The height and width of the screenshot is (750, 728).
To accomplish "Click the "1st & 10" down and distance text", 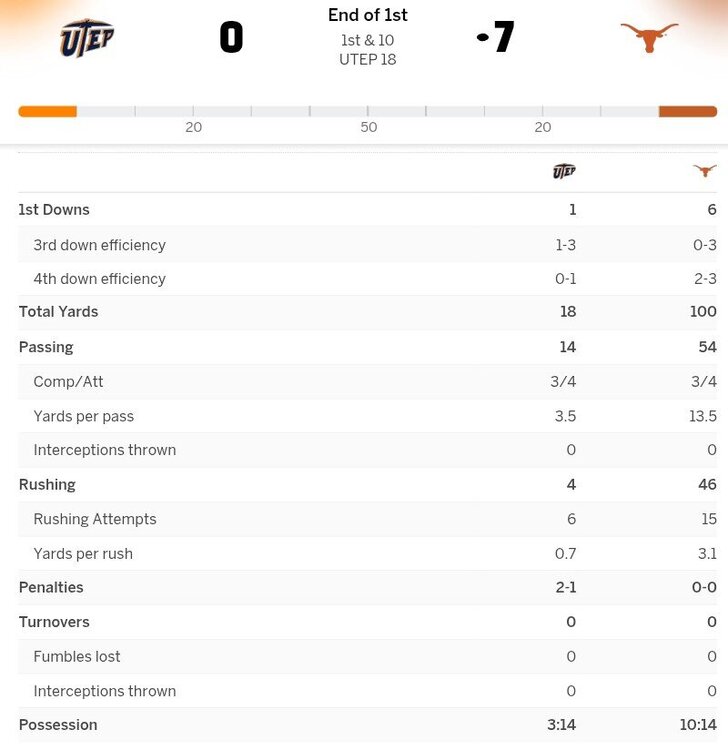I will [368, 41].
